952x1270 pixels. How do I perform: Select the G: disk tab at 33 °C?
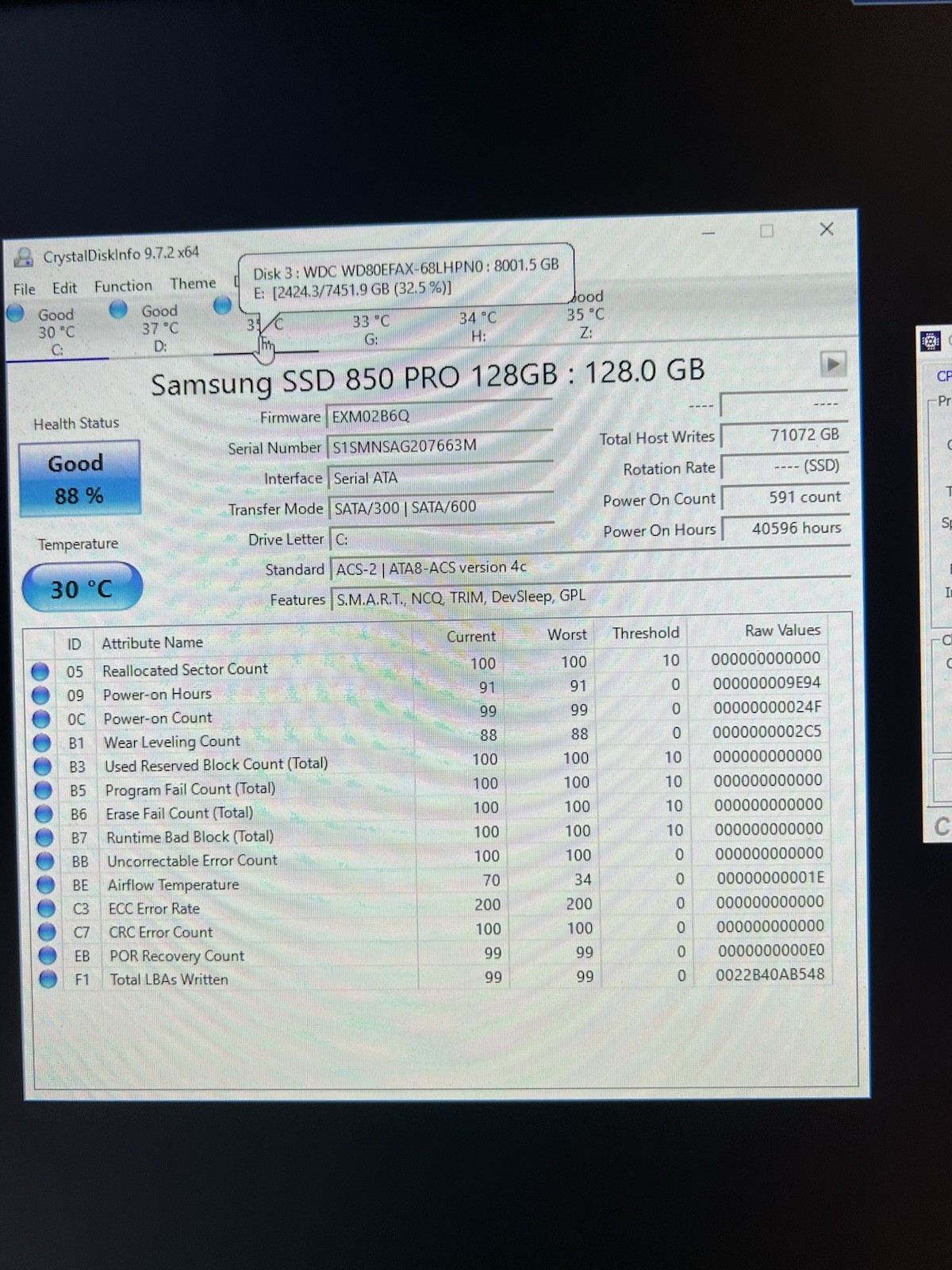pyautogui.click(x=370, y=330)
